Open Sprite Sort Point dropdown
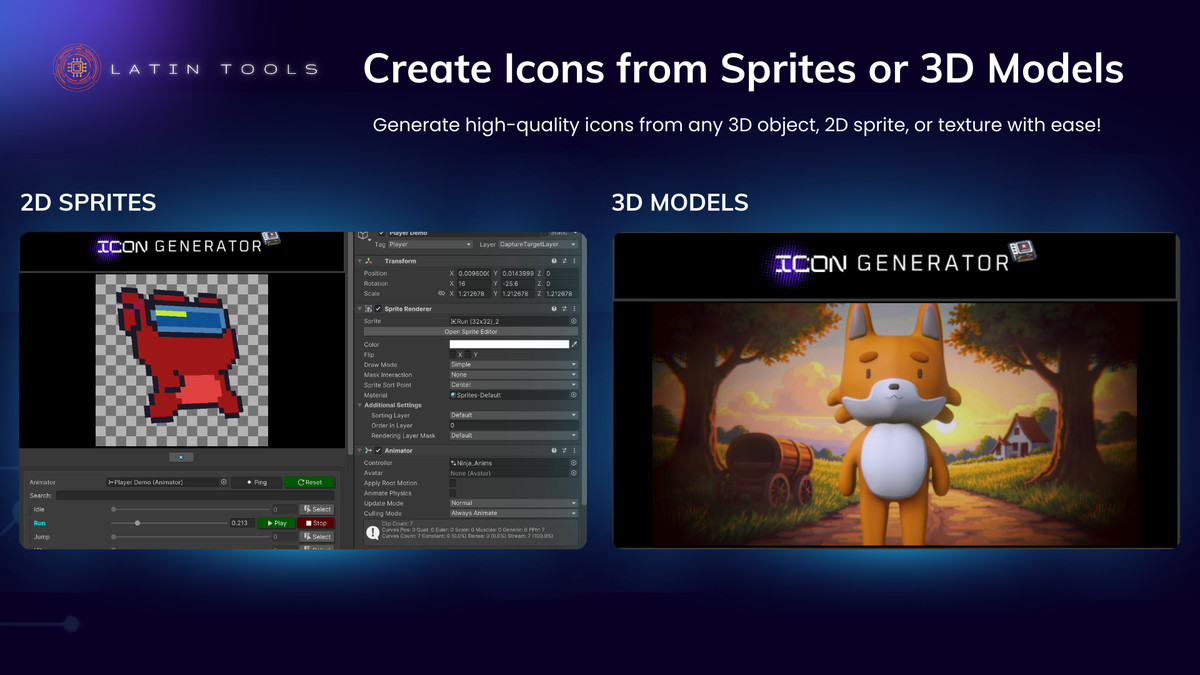This screenshot has width=1200, height=675. click(x=514, y=385)
